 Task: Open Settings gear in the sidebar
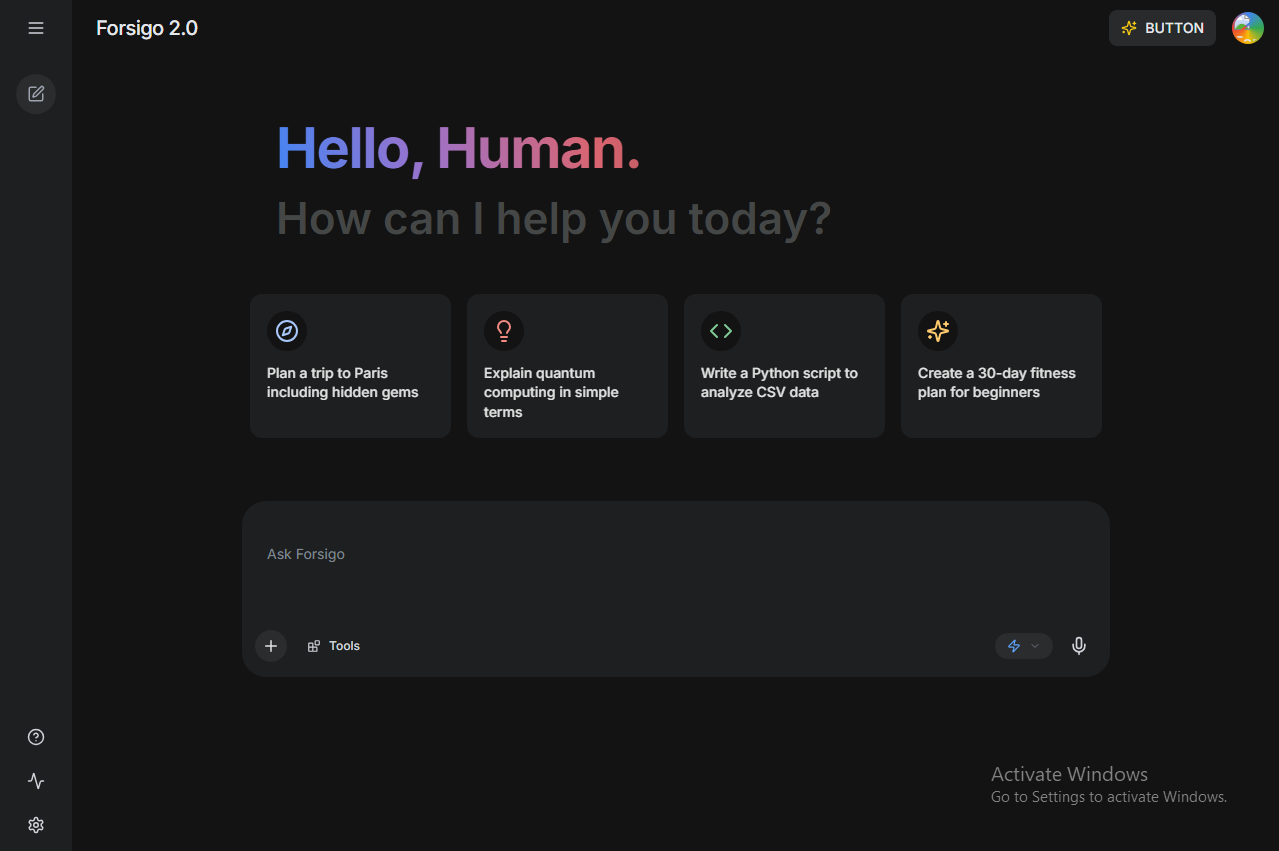(x=36, y=825)
